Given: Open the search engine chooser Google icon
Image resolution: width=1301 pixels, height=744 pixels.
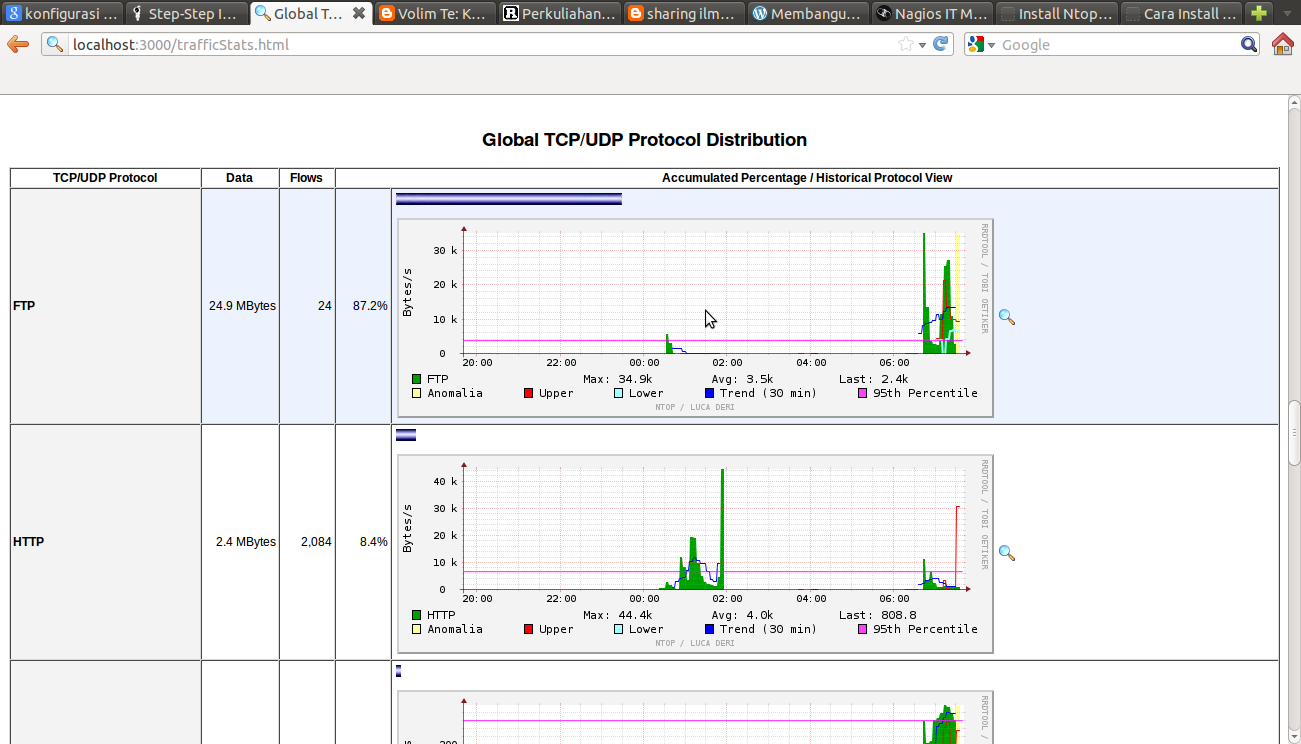Looking at the screenshot, I should tap(977, 44).
